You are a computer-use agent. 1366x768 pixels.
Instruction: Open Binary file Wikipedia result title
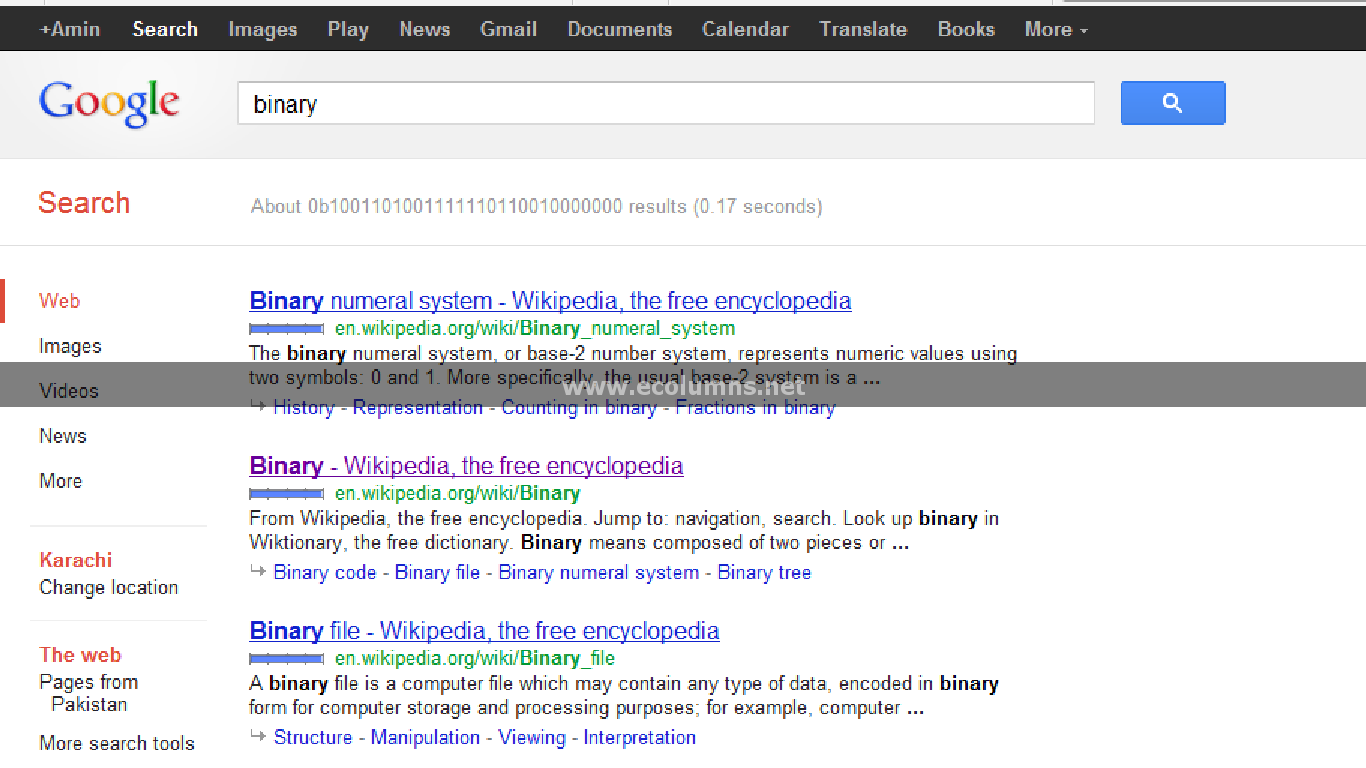484,631
